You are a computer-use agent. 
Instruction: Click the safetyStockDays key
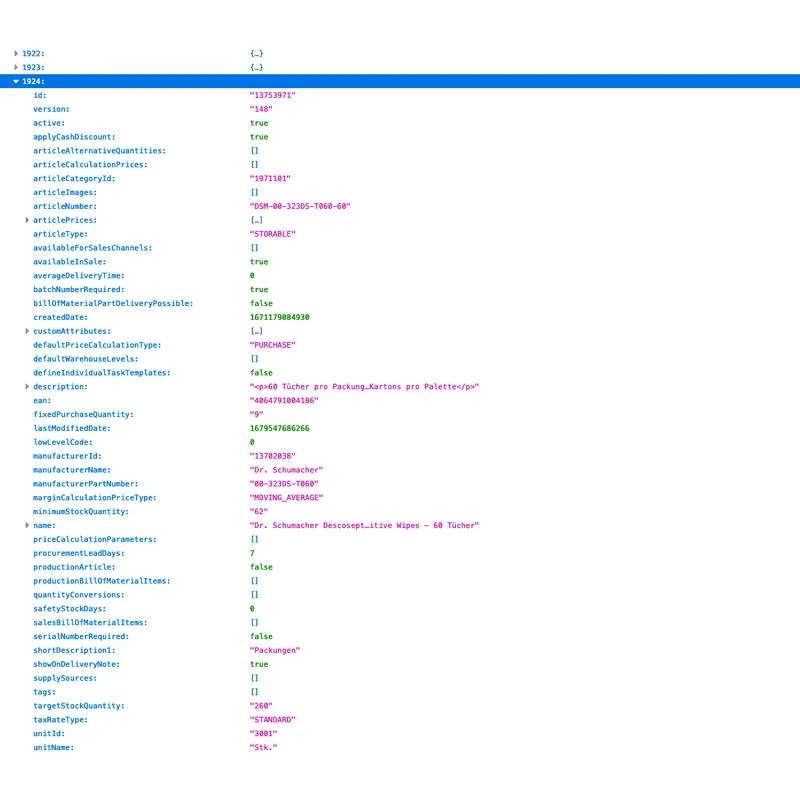click(x=70, y=609)
